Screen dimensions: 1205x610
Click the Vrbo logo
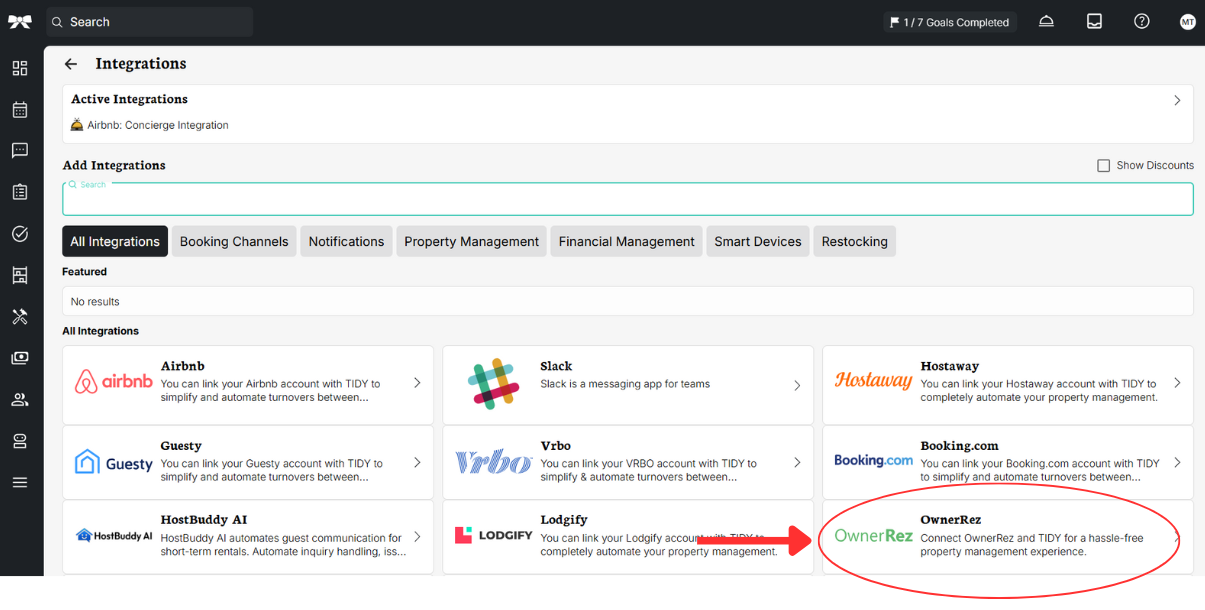click(x=494, y=462)
